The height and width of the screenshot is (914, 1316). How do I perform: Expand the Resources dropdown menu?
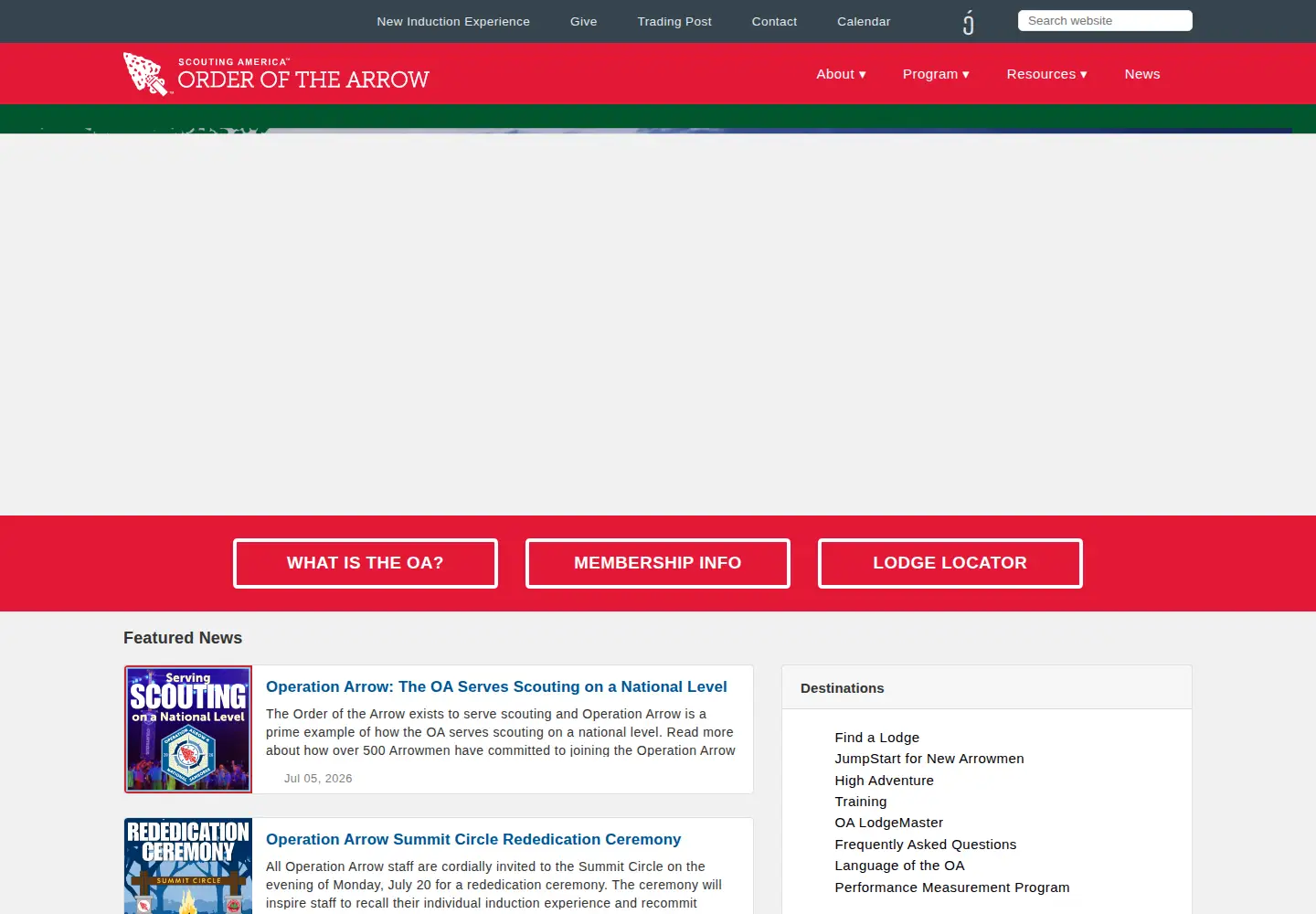click(x=1046, y=74)
